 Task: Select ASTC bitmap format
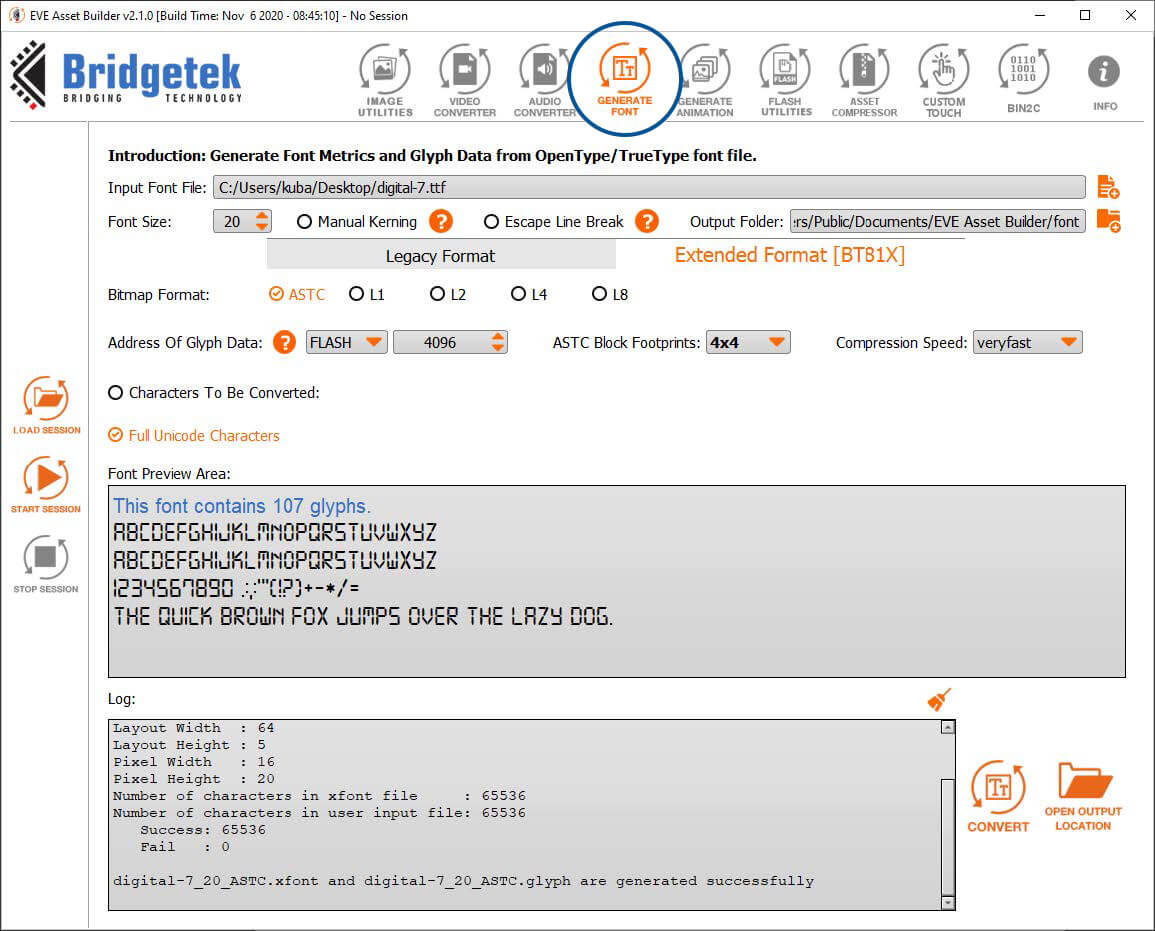(297, 295)
